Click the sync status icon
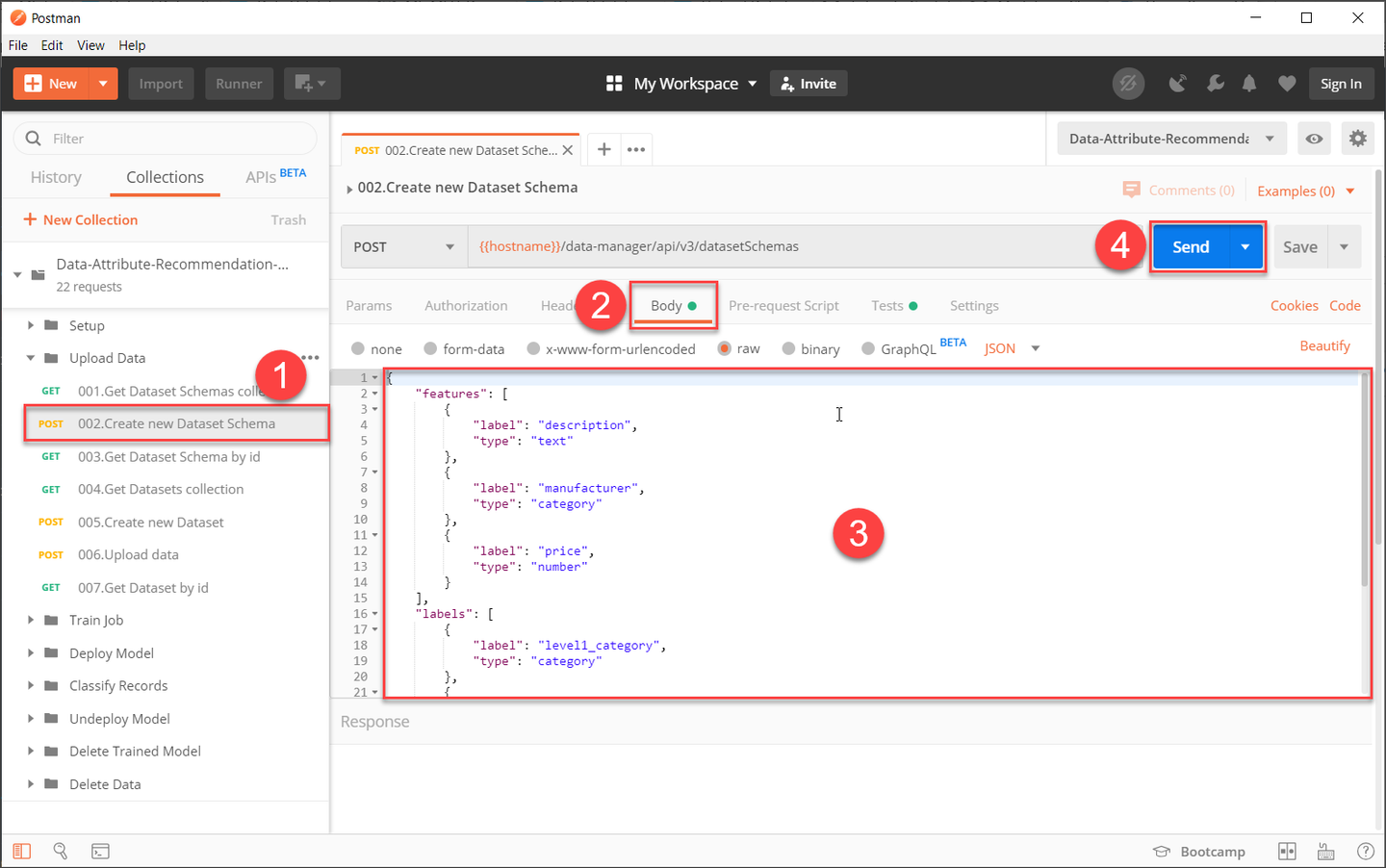1386x868 pixels. point(1128,84)
